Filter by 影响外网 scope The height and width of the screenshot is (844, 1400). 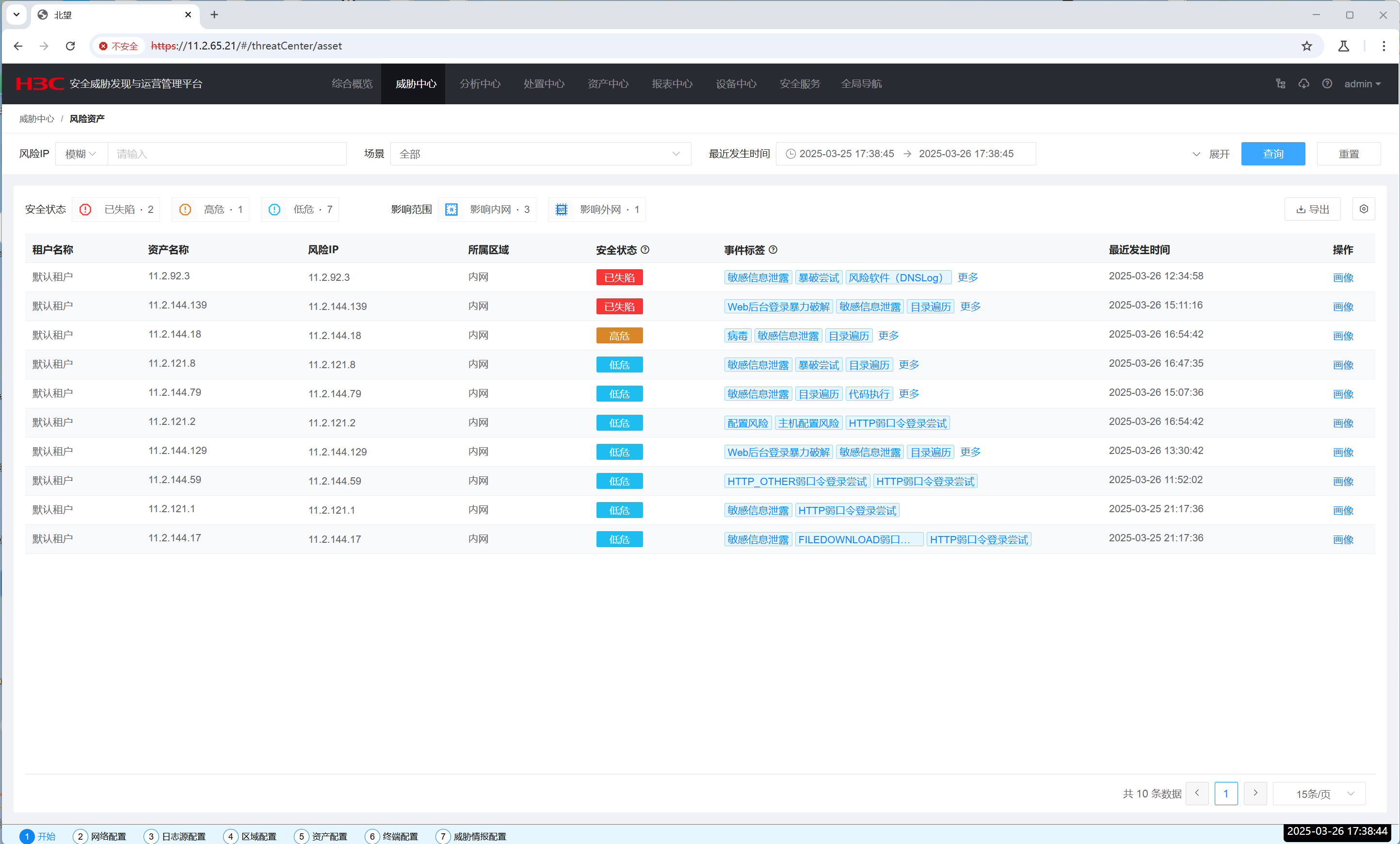tap(596, 209)
